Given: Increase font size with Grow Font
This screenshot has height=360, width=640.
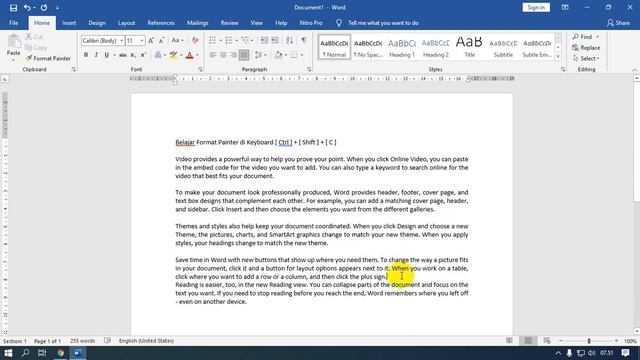Looking at the screenshot, I should [151, 40].
